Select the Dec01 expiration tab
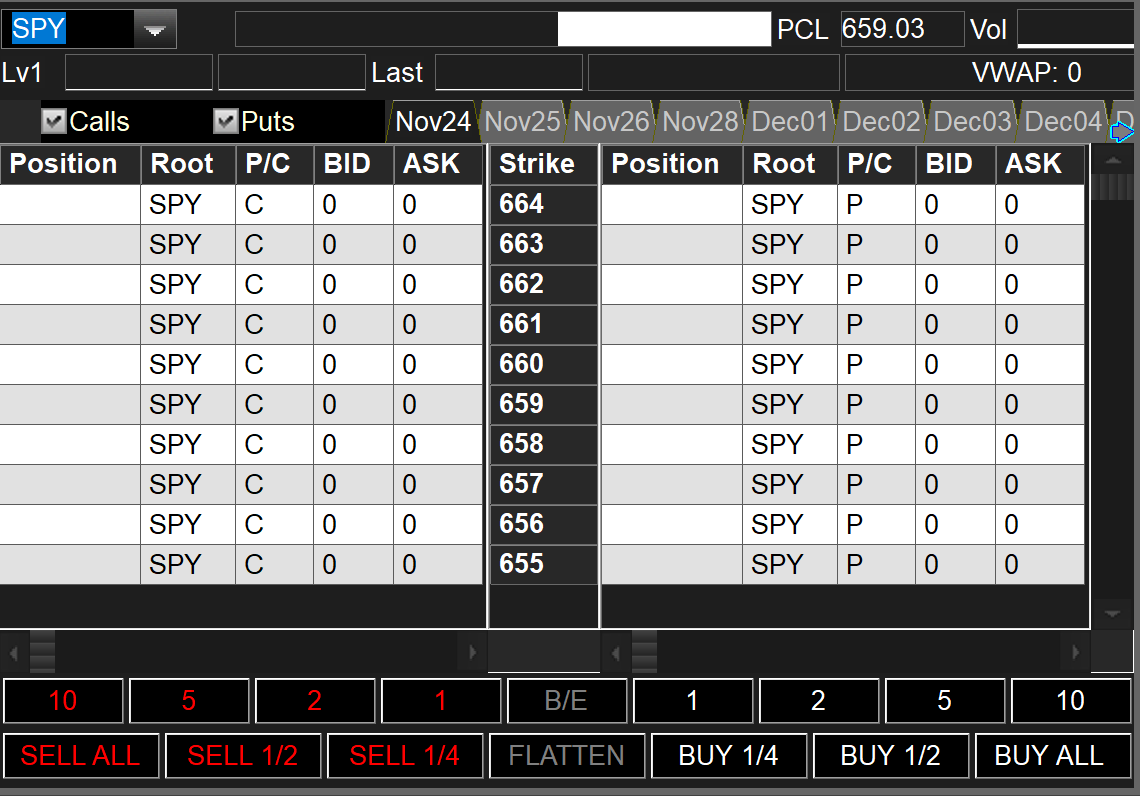The width and height of the screenshot is (1140, 796). tap(790, 122)
